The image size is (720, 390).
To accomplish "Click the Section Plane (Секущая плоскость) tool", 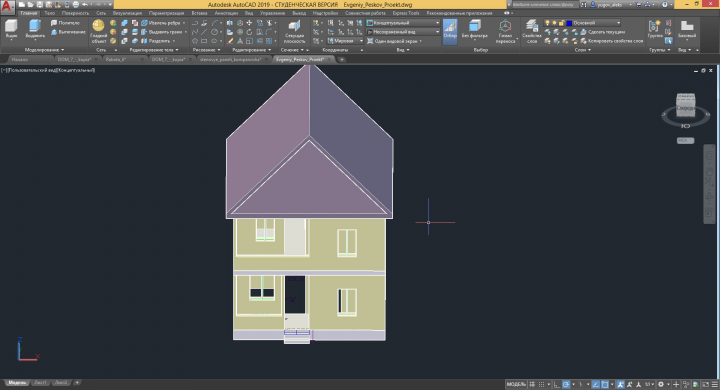I will click(x=294, y=31).
